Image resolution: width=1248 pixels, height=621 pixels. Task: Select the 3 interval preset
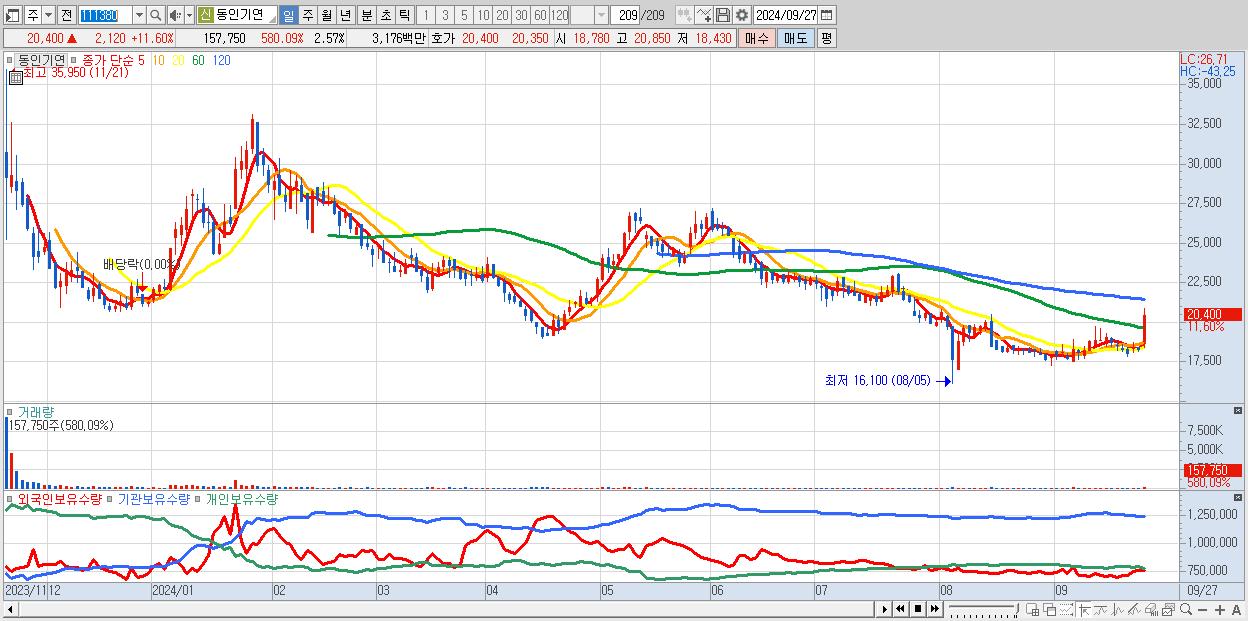(x=445, y=15)
